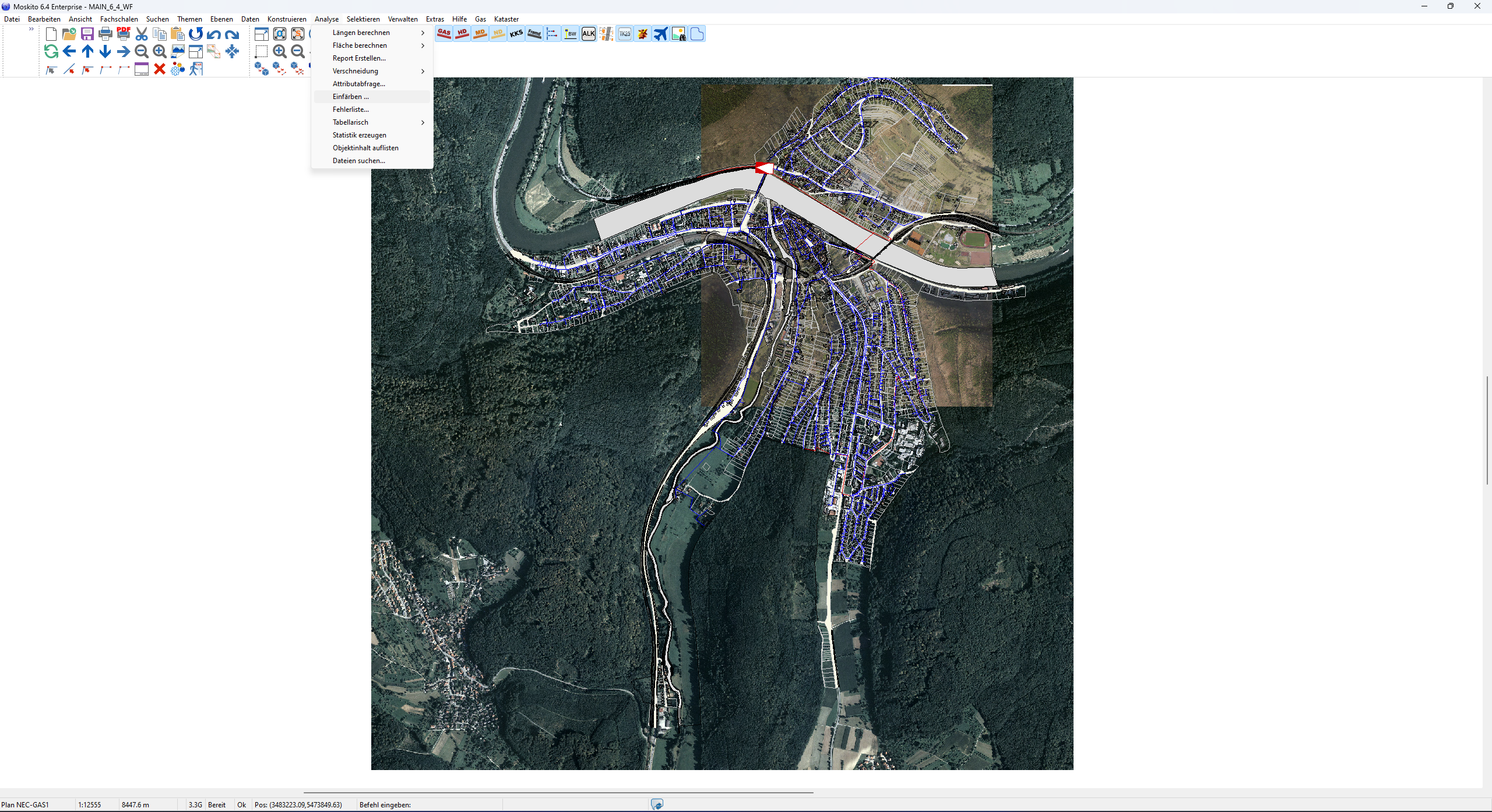Export to PDF with the PDF printer icon
The width and height of the screenshot is (1492, 812).
tap(124, 34)
